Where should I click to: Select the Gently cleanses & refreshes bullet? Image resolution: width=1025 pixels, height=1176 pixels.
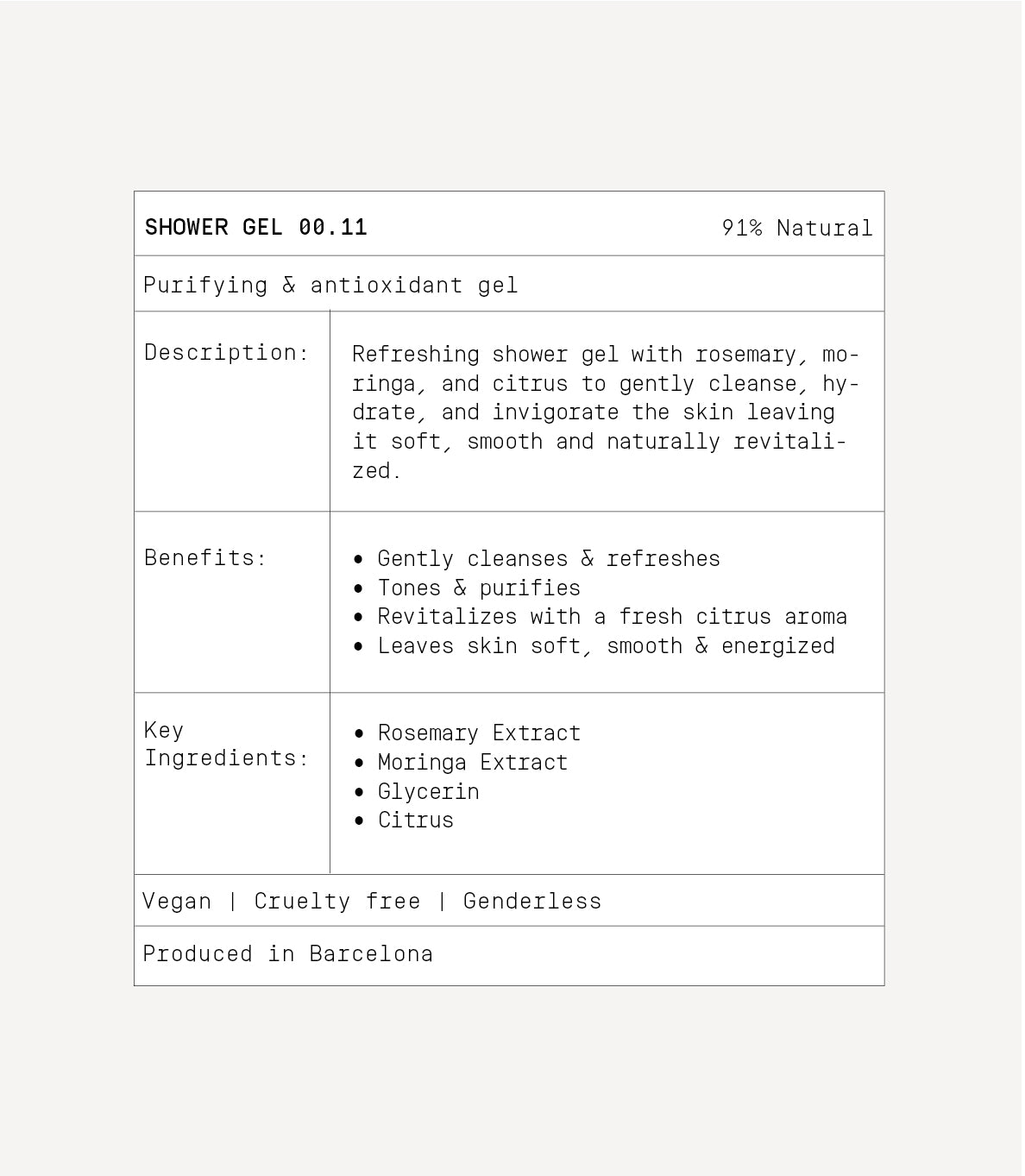coord(548,559)
